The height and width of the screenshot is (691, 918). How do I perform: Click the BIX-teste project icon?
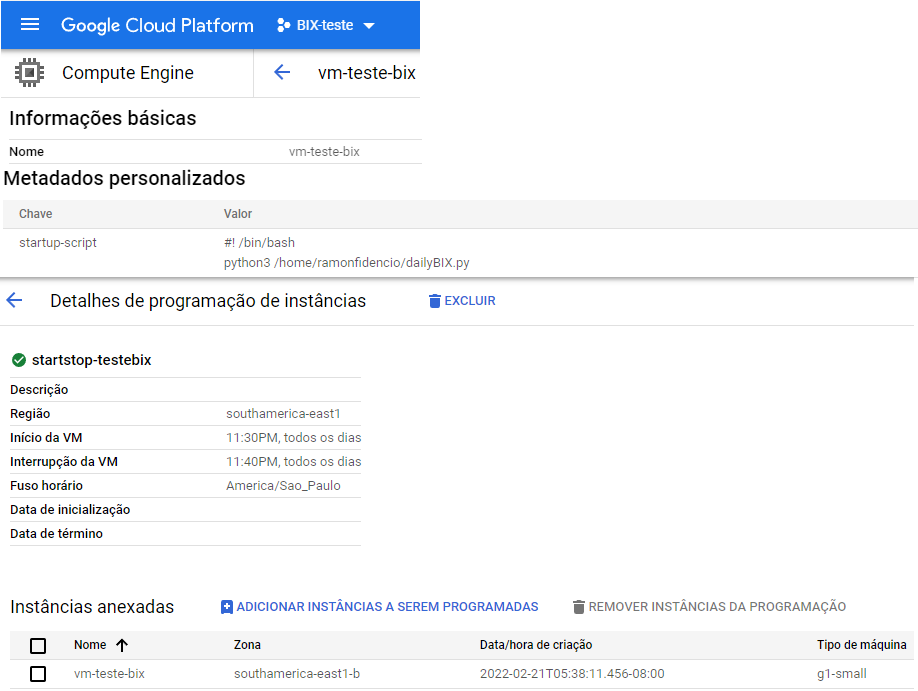[x=283, y=25]
